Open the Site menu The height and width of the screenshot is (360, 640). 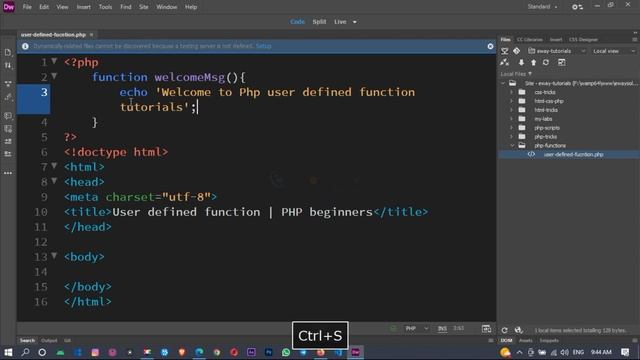(x=144, y=7)
